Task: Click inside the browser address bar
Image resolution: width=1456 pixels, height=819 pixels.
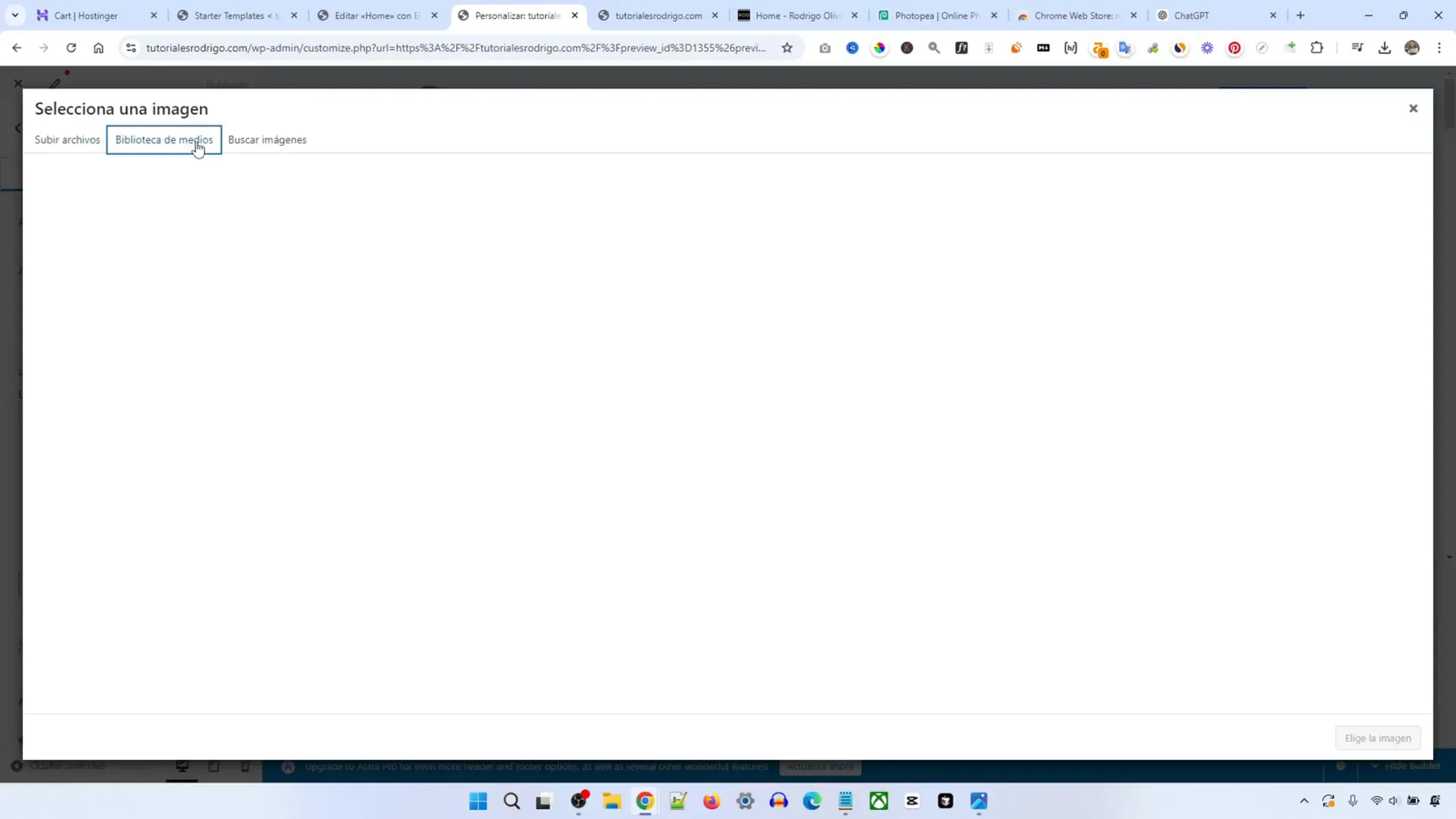Action: click(x=455, y=48)
